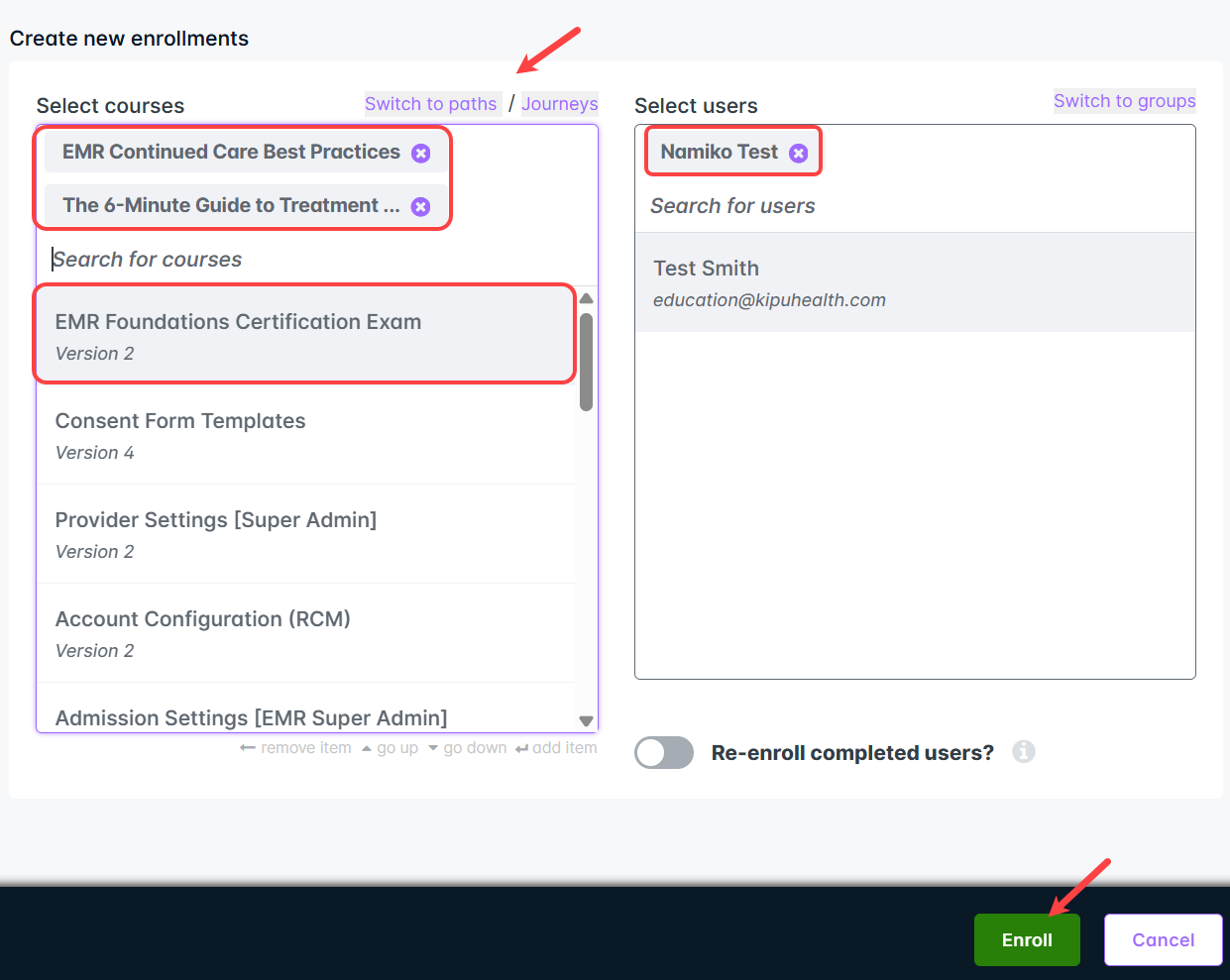The width and height of the screenshot is (1230, 980).
Task: Remove The 6-Minute Guide to Treatment chip
Action: [421, 207]
